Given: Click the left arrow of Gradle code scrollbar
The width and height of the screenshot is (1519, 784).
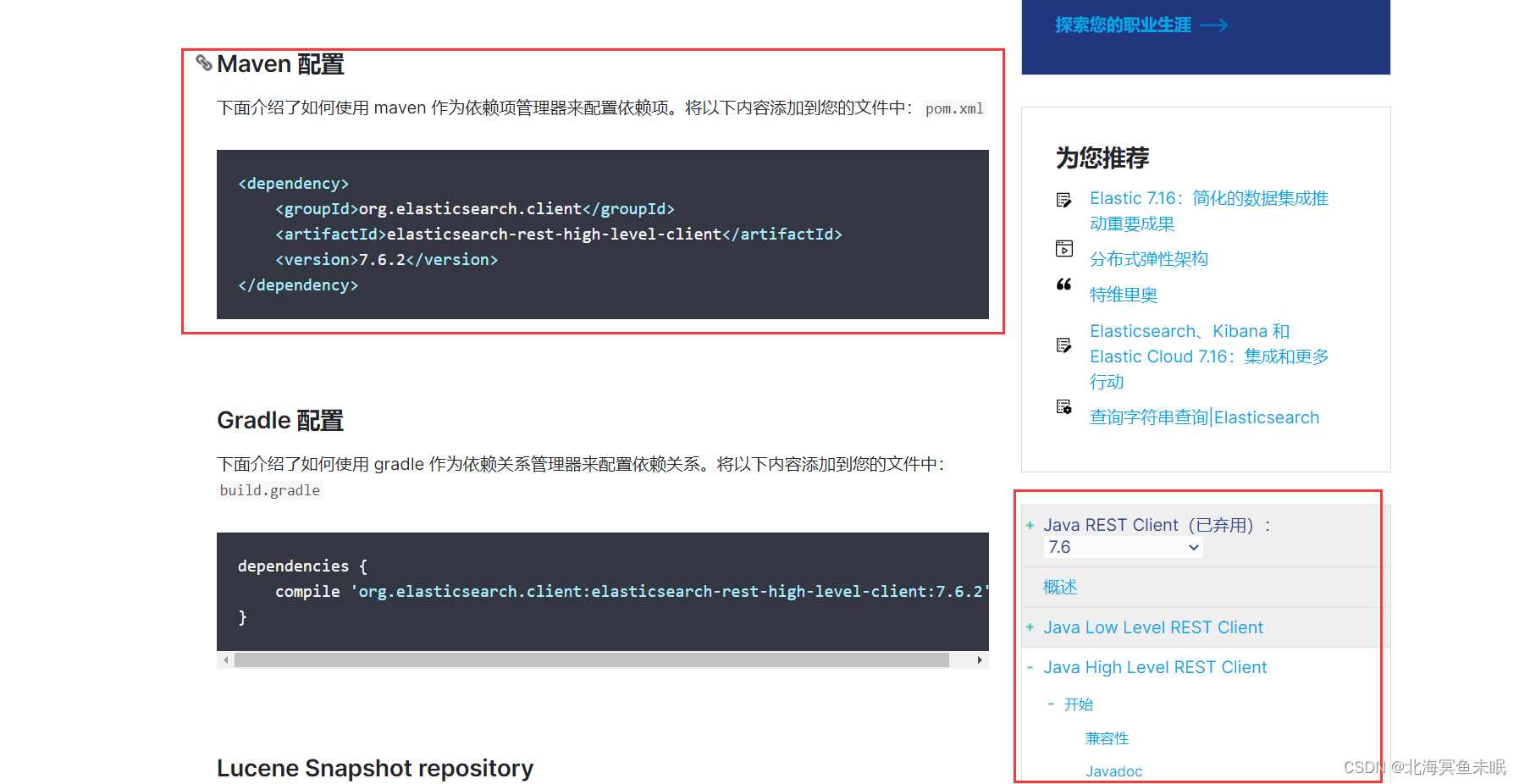Looking at the screenshot, I should pos(225,660).
